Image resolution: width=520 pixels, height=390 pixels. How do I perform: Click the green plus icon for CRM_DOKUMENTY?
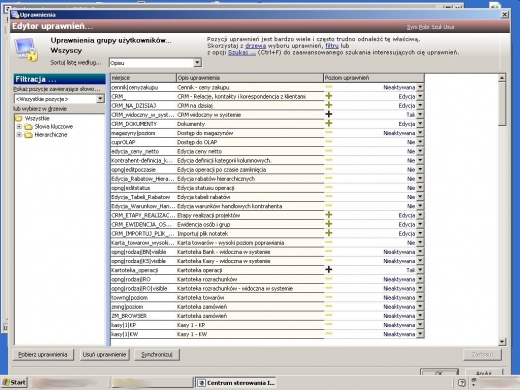point(329,123)
